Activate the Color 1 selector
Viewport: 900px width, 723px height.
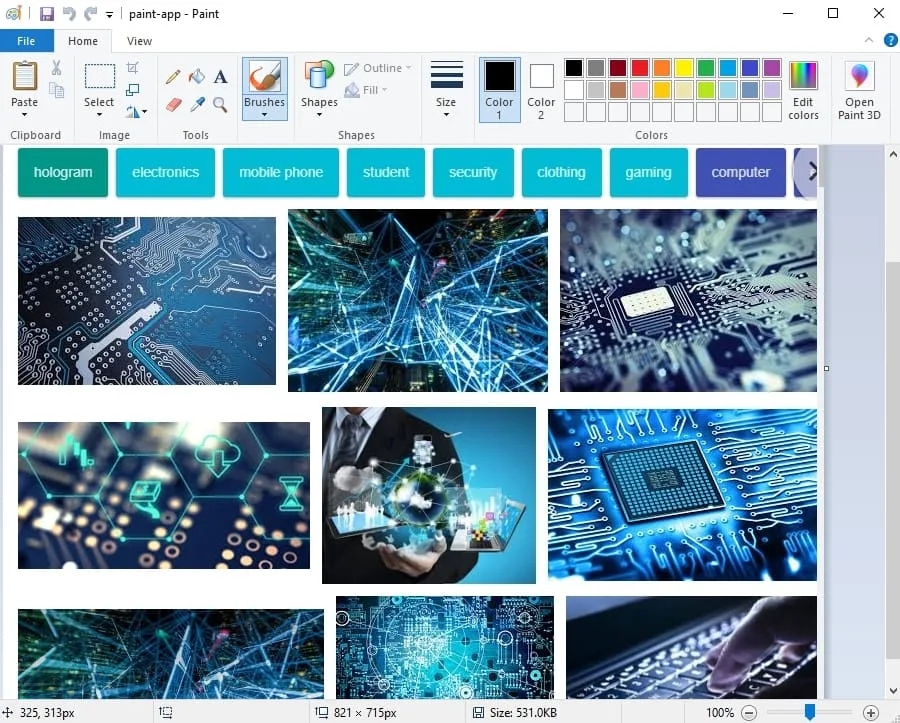pyautogui.click(x=499, y=90)
